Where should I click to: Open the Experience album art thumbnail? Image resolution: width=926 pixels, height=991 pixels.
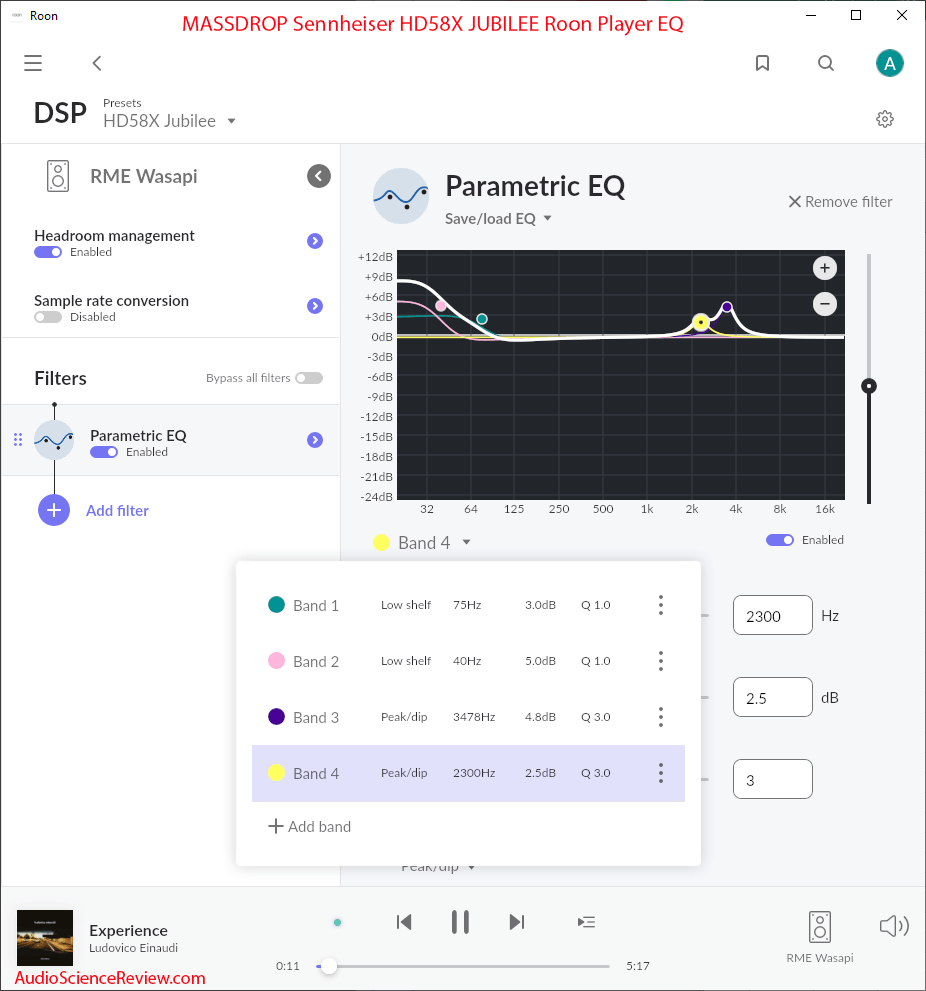(x=45, y=938)
